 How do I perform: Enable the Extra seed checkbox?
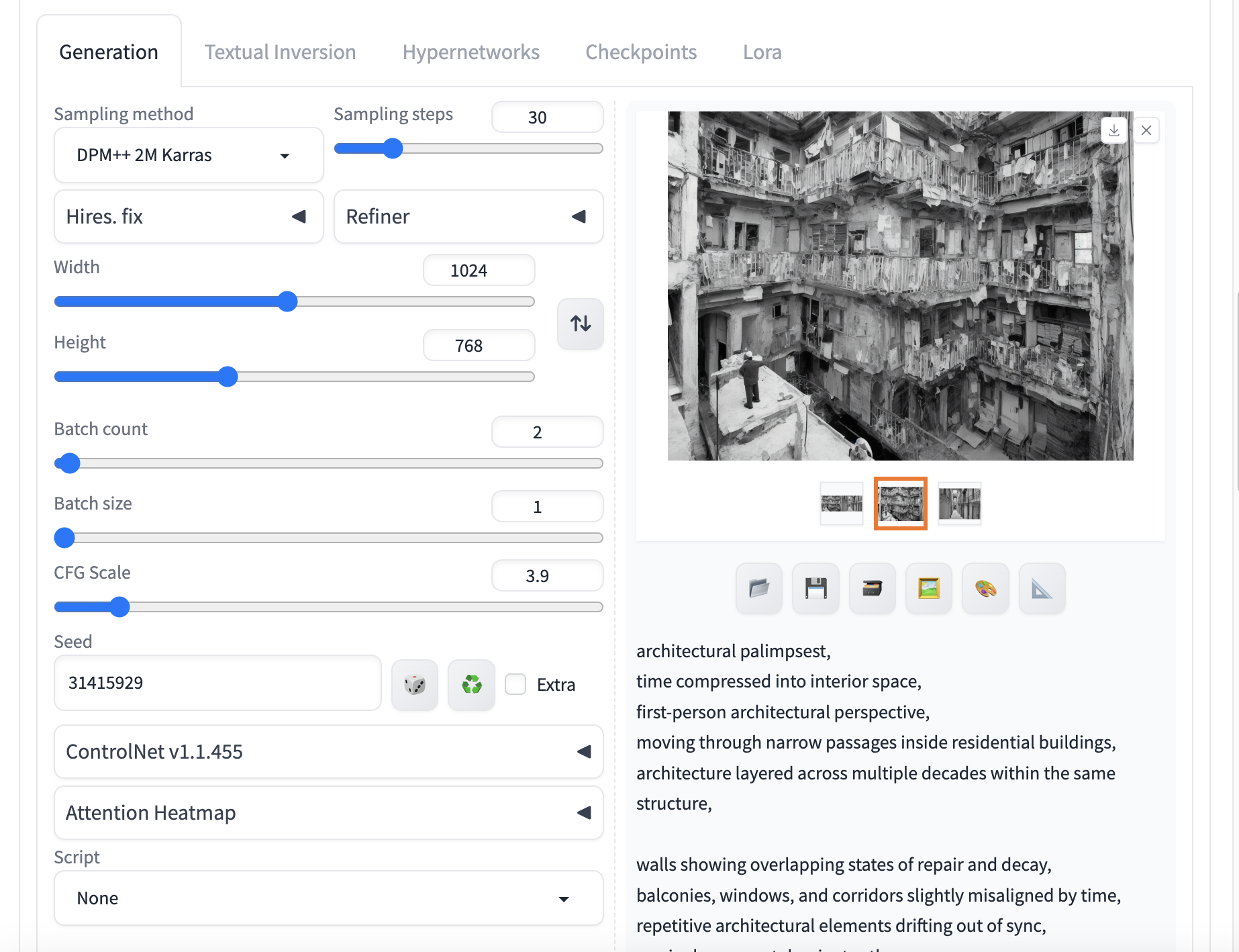[x=515, y=684]
